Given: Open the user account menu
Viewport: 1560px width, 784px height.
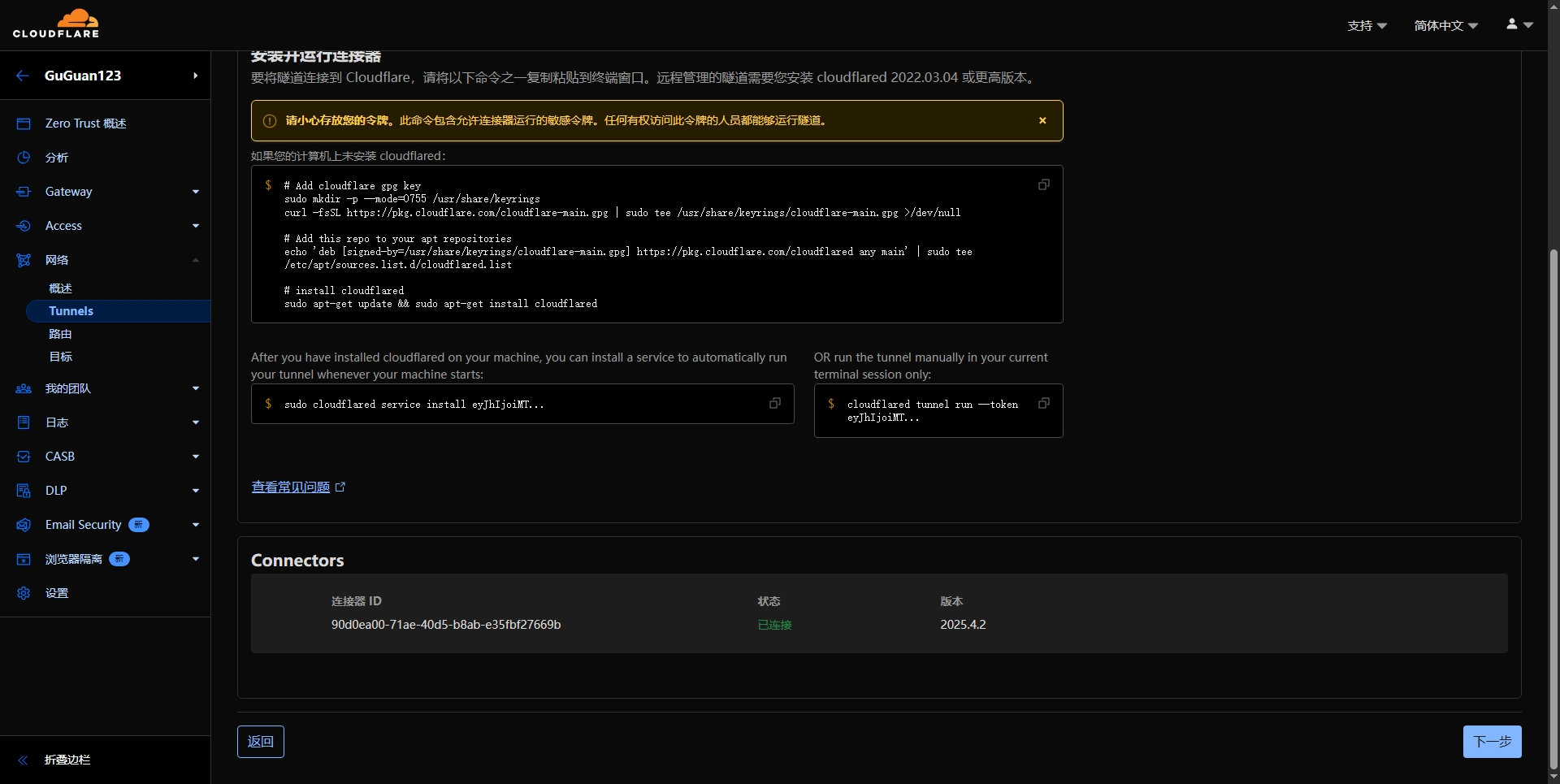Looking at the screenshot, I should point(1519,24).
